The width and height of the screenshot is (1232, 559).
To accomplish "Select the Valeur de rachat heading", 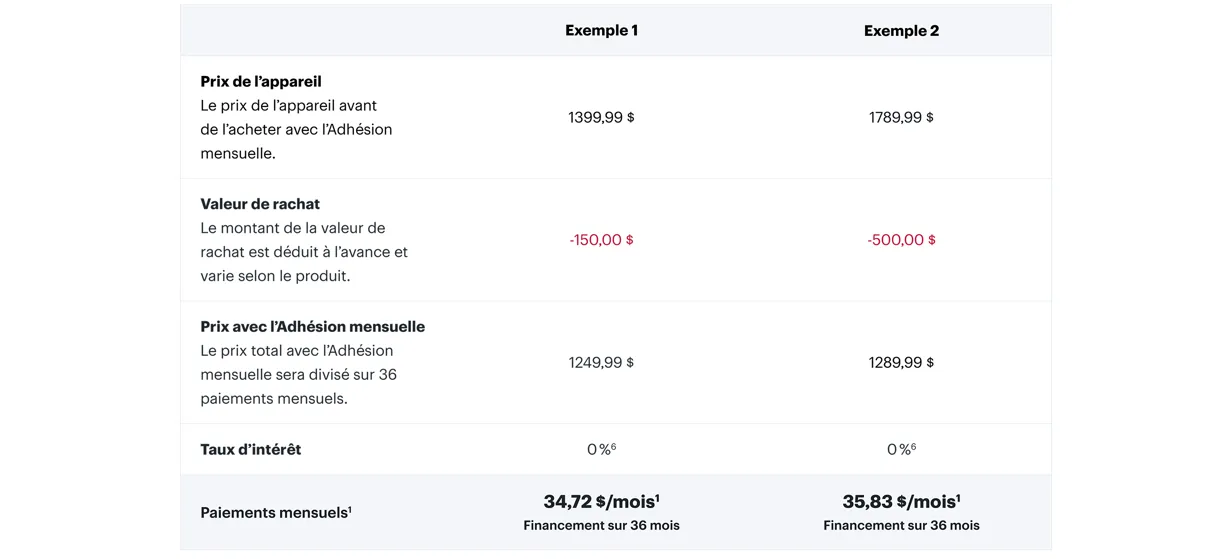I will (x=260, y=204).
